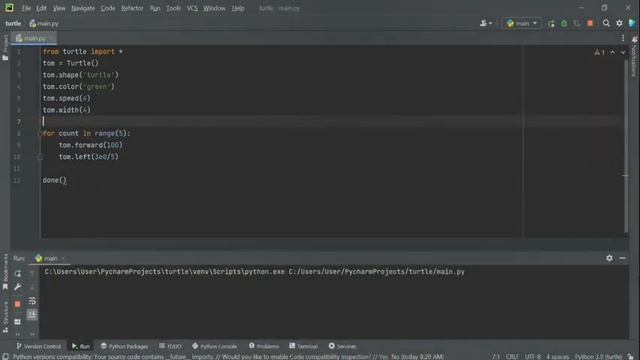Open the editor tabs three-dot menu
640x360 pixels.
(623, 38)
